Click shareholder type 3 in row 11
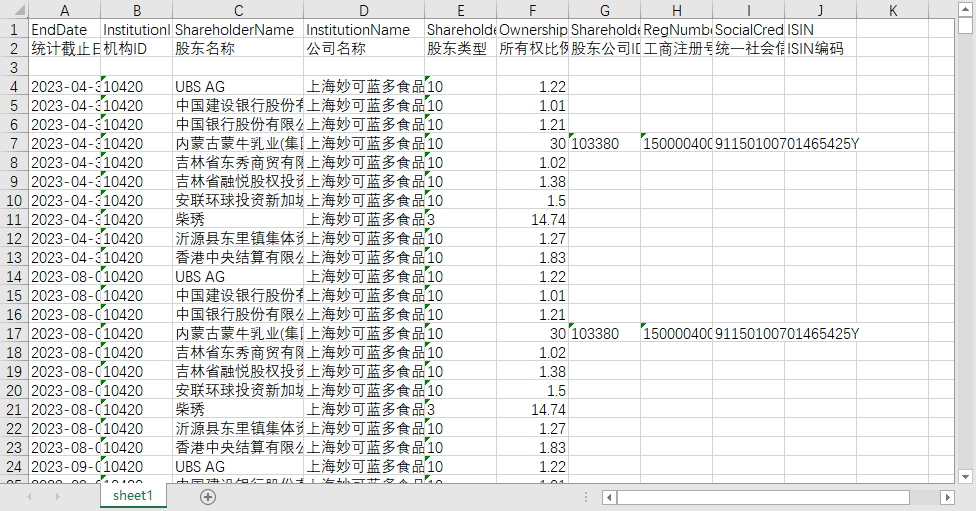This screenshot has width=976, height=511. click(x=461, y=219)
